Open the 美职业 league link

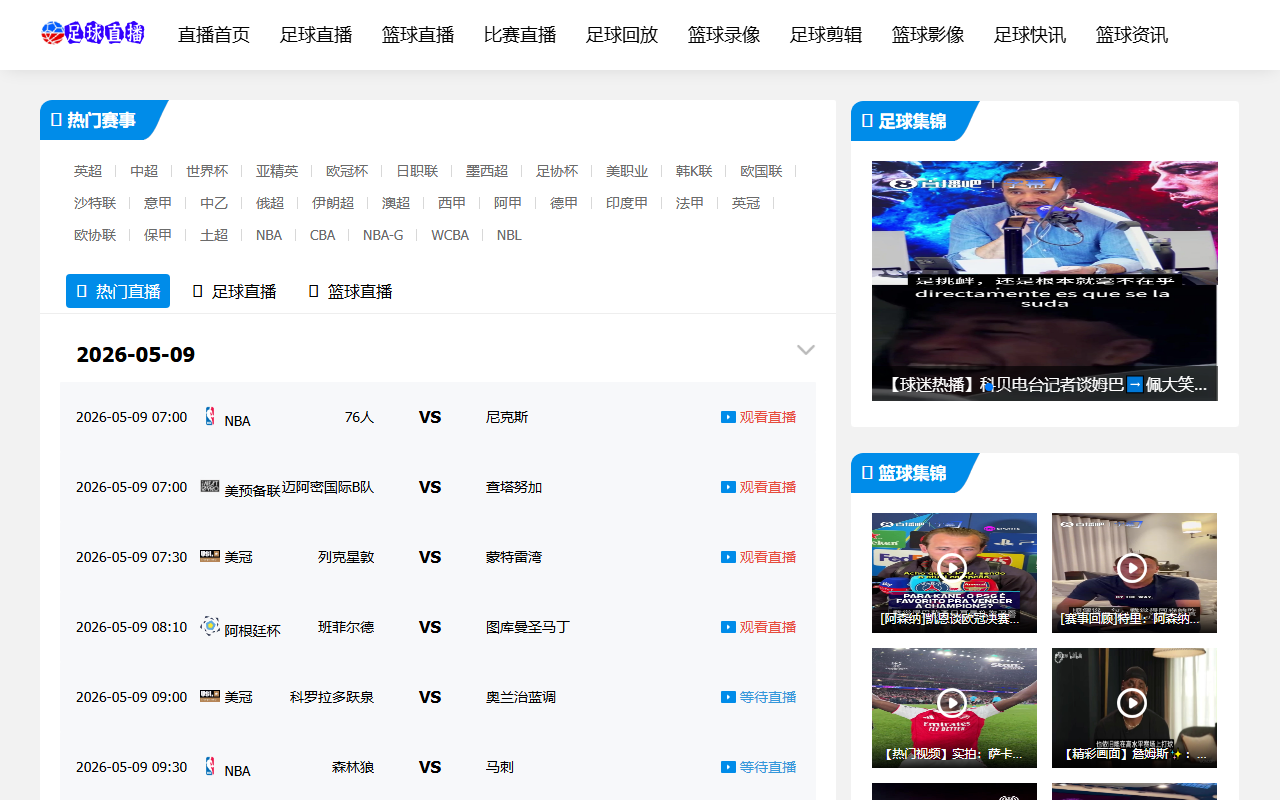627,171
